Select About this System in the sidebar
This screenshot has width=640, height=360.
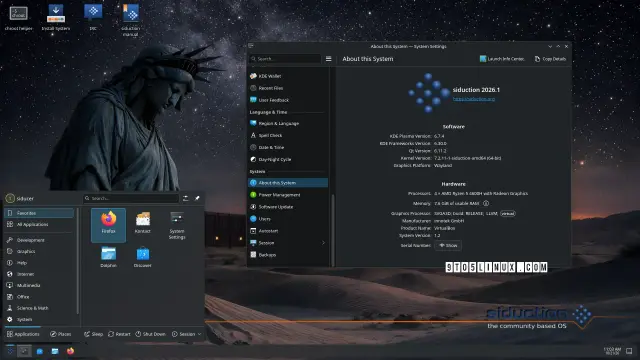click(x=287, y=183)
